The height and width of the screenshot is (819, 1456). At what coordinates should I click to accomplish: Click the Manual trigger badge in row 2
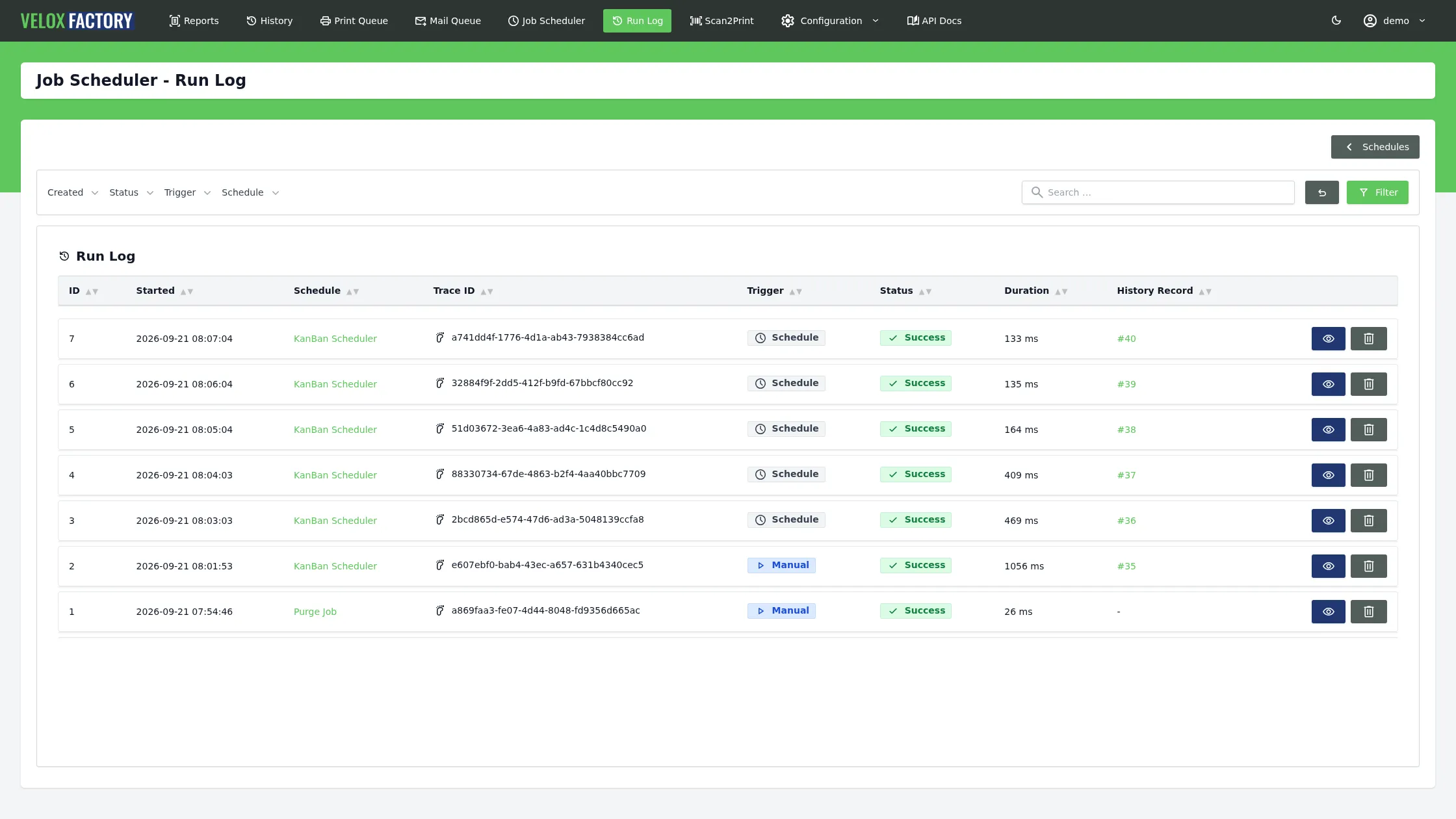pyautogui.click(x=781, y=565)
